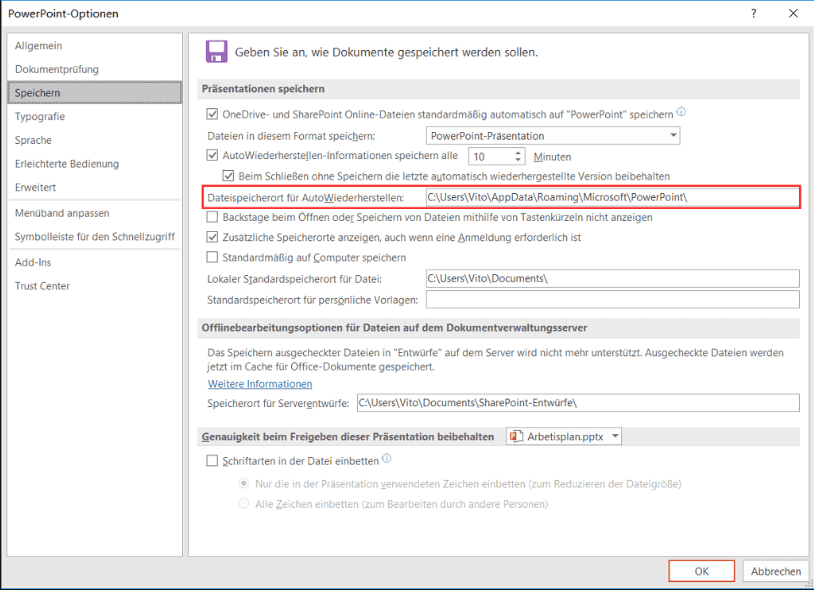Open the Trust Center category
814x590 pixels.
coord(94,286)
